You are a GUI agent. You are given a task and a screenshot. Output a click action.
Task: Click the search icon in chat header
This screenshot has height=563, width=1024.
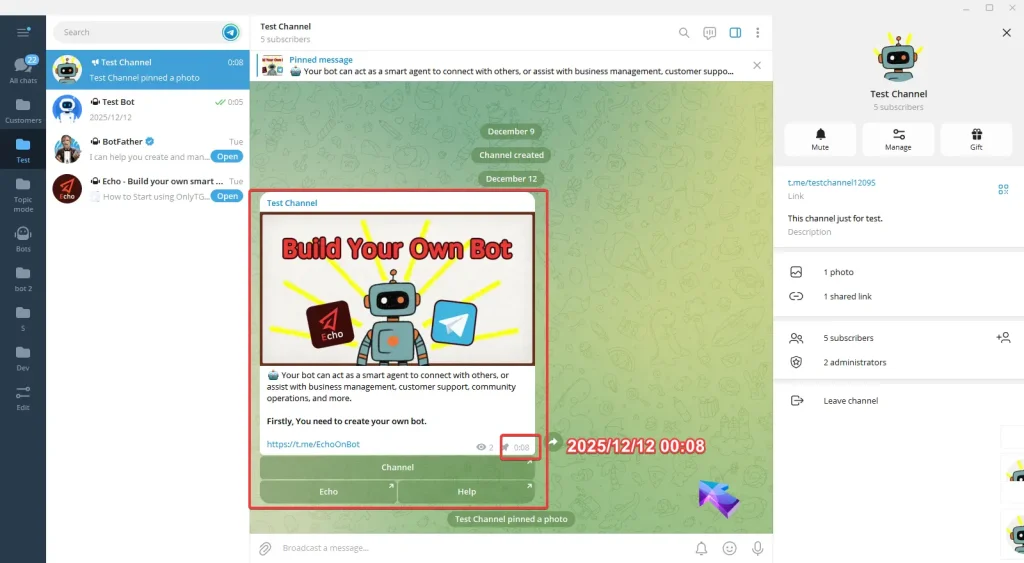click(684, 33)
